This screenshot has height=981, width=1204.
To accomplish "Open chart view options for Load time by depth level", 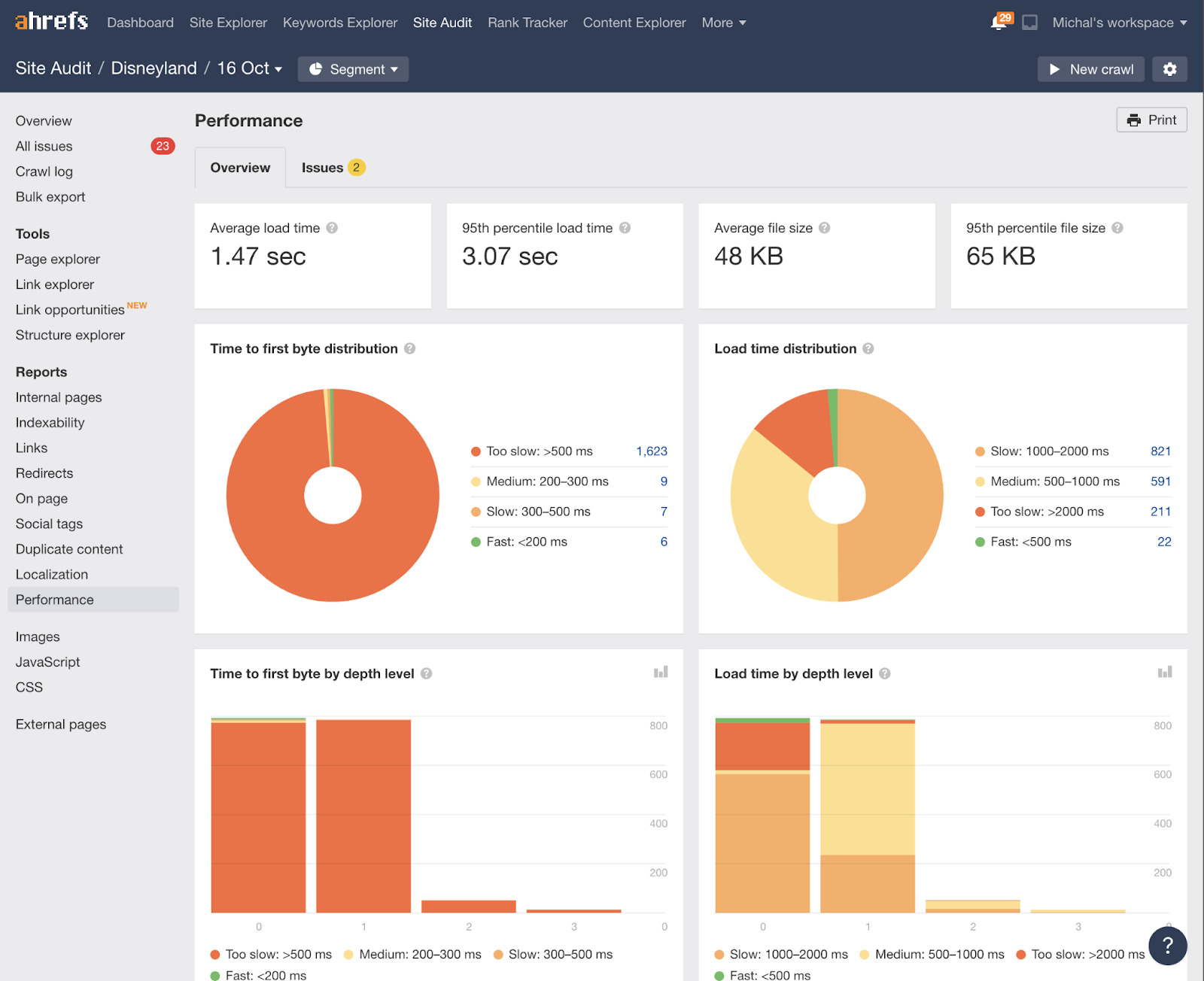I will pos(1165,672).
